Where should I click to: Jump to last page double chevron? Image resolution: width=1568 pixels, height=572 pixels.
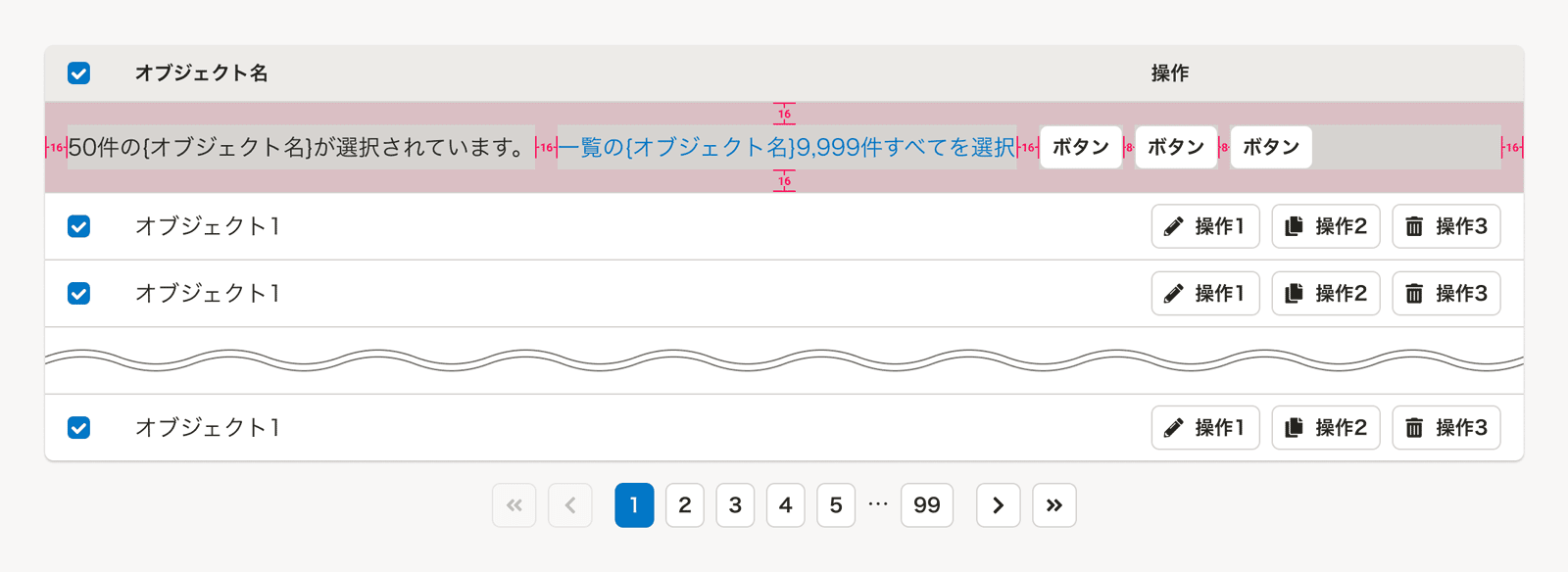pos(1053,505)
